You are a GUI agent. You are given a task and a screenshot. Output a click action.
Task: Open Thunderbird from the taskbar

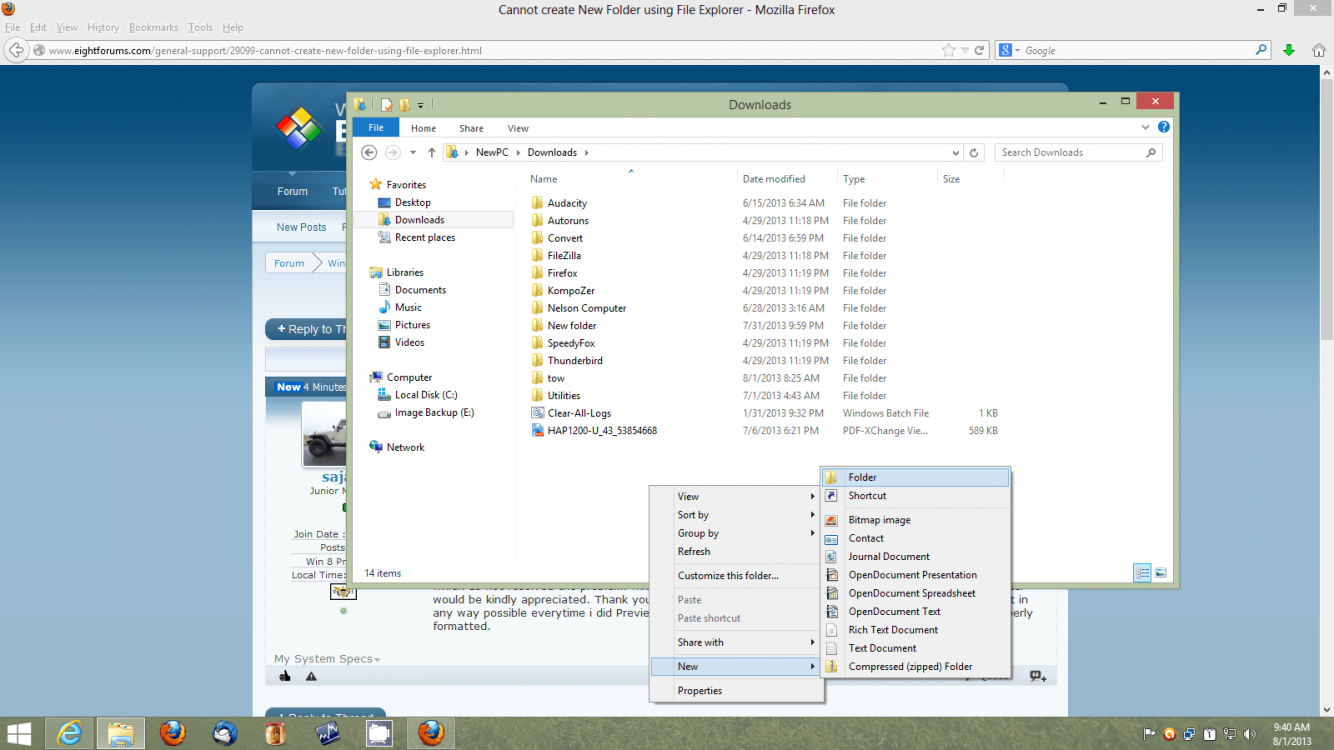click(x=225, y=733)
